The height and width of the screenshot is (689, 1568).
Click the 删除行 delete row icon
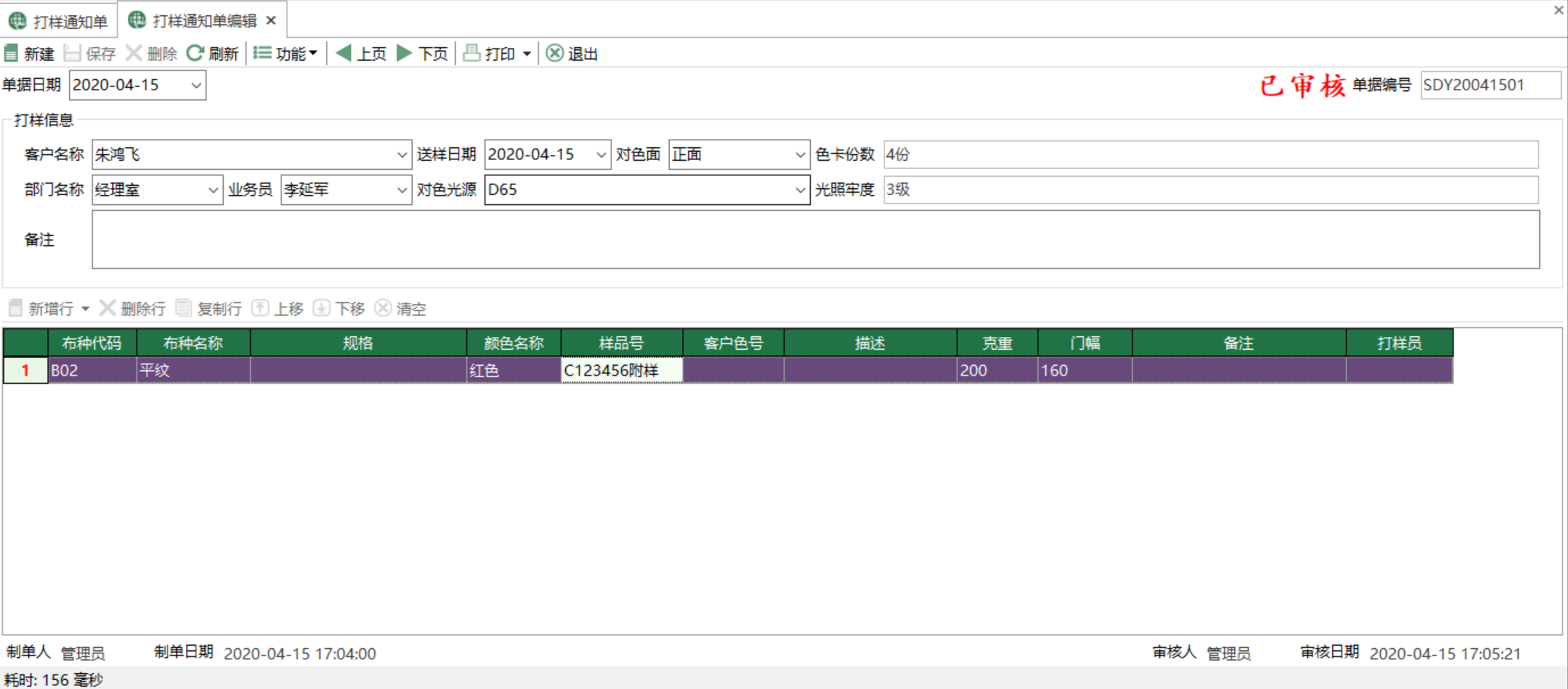coord(108,308)
